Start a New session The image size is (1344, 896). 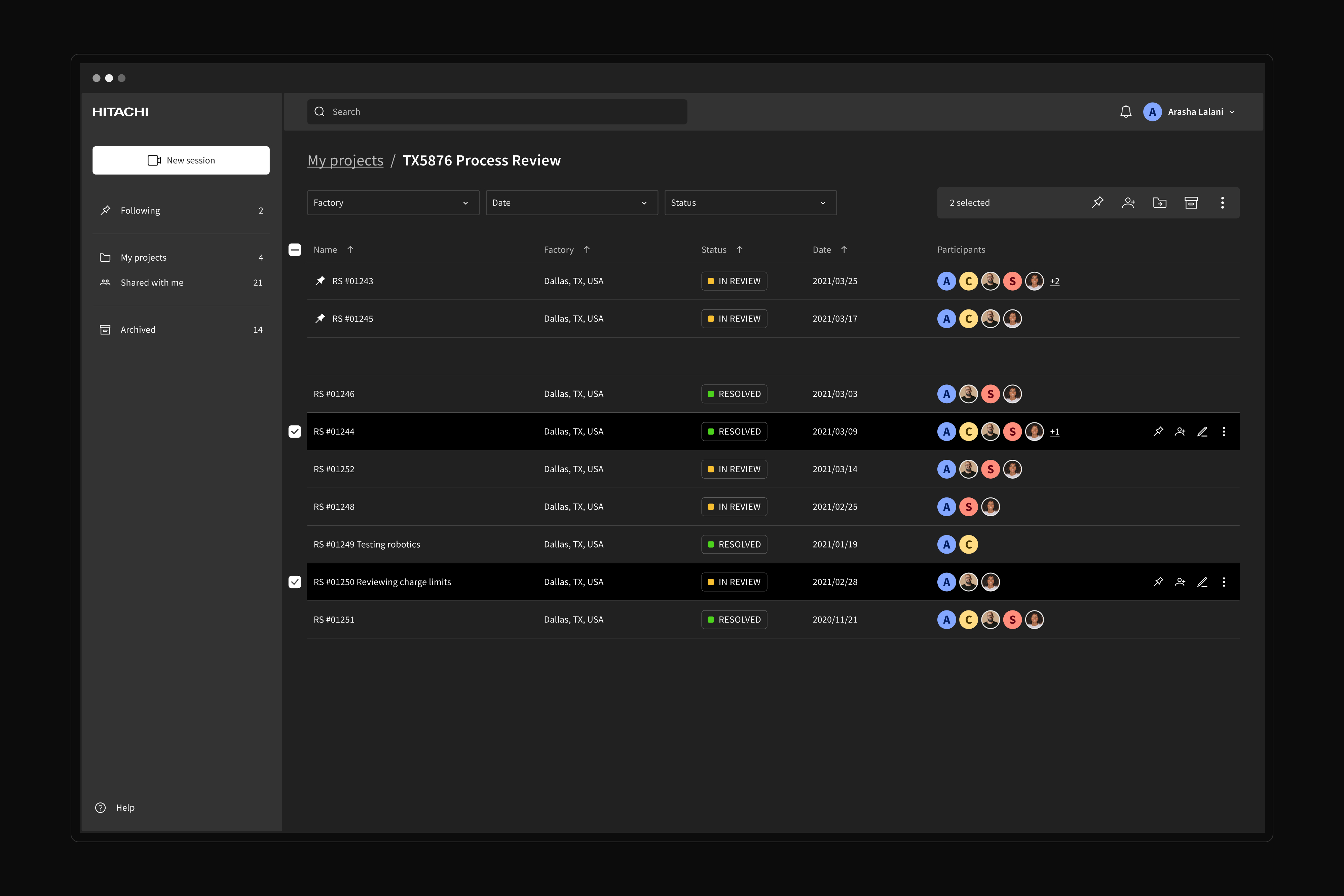pyautogui.click(x=181, y=160)
